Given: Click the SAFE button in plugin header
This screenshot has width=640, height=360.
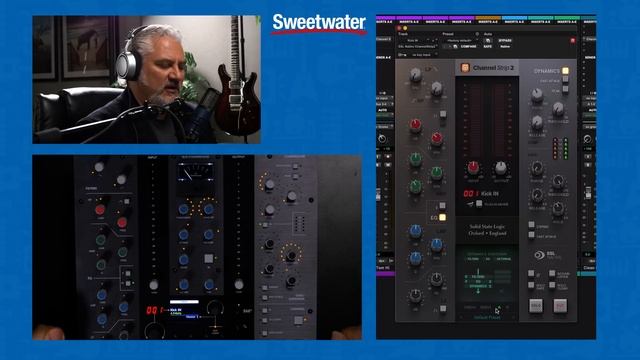Looking at the screenshot, I should pyautogui.click(x=488, y=47).
